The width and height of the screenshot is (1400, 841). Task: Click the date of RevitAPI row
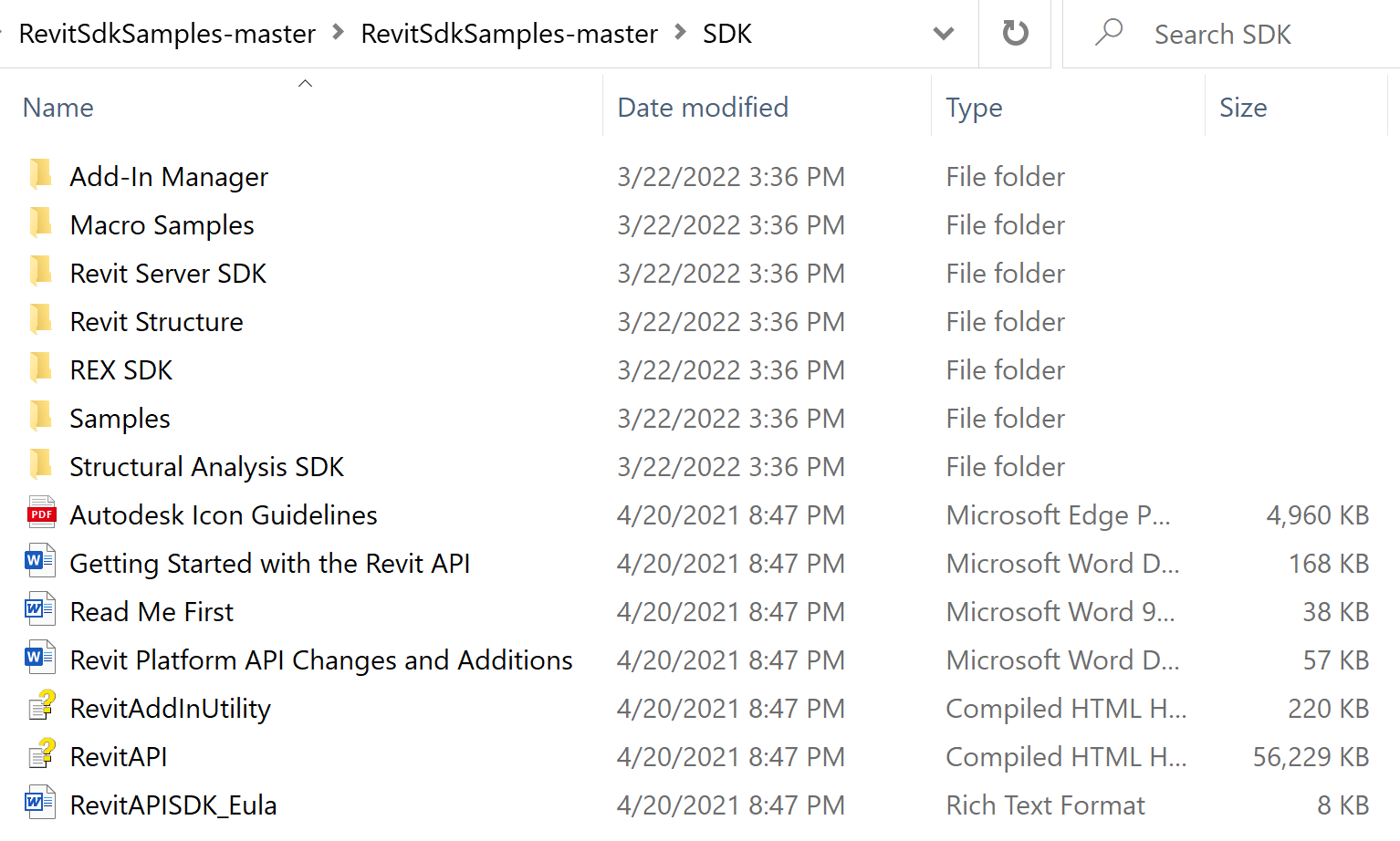731,756
